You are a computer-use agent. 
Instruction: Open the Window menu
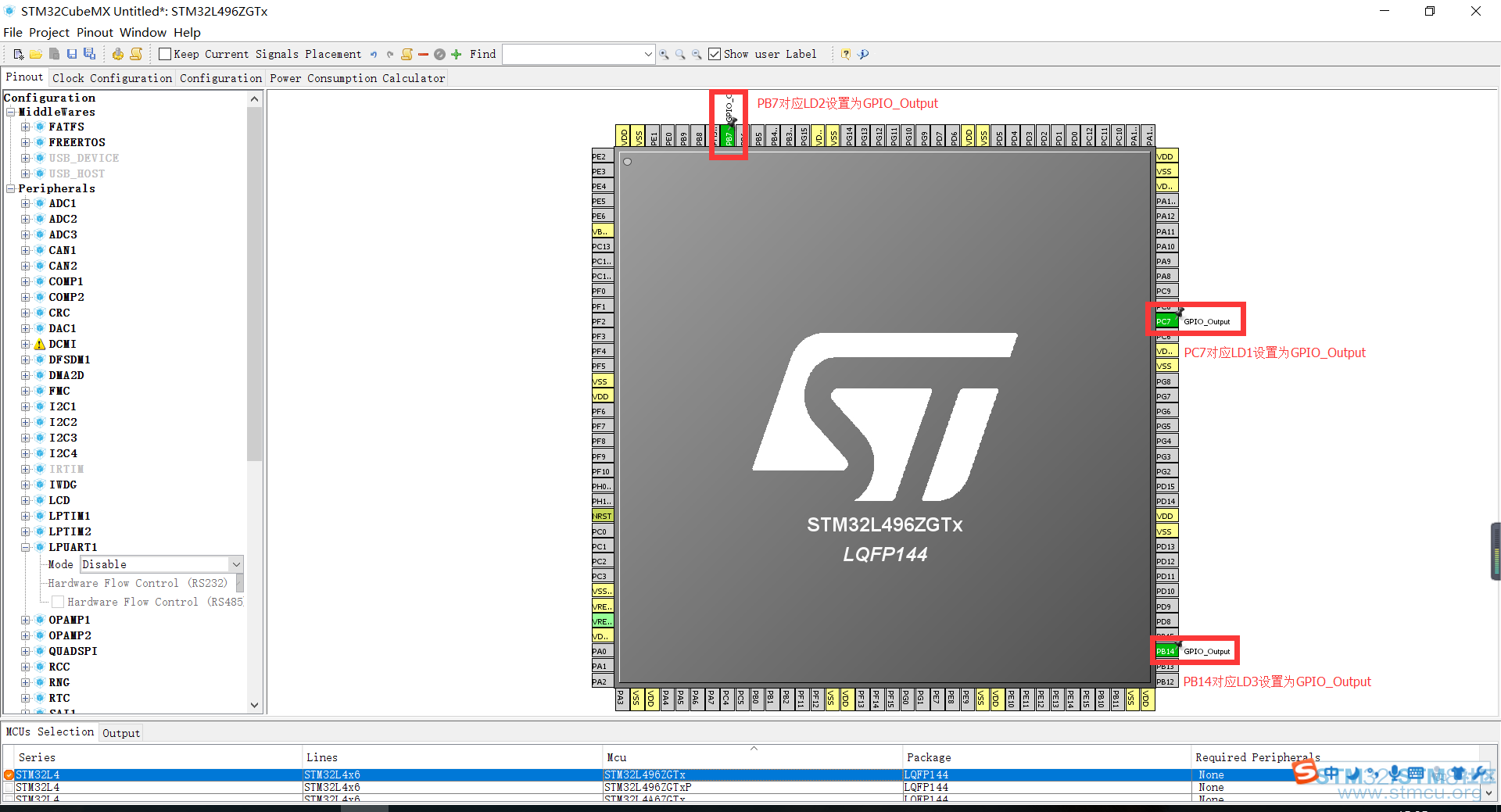tap(143, 32)
